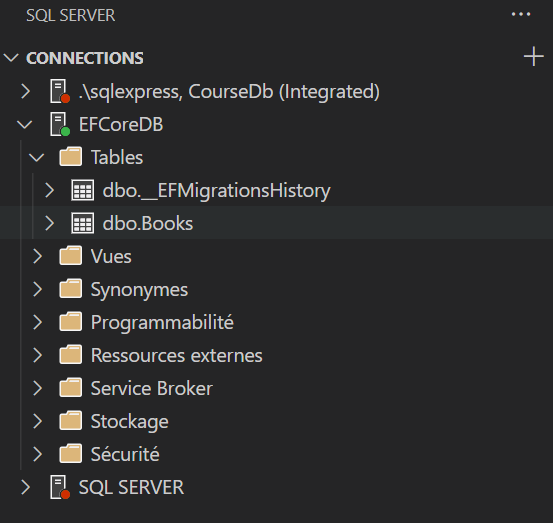The image size is (553, 523).
Task: Click the connected server icon for EFCoreDB
Action: pos(60,124)
